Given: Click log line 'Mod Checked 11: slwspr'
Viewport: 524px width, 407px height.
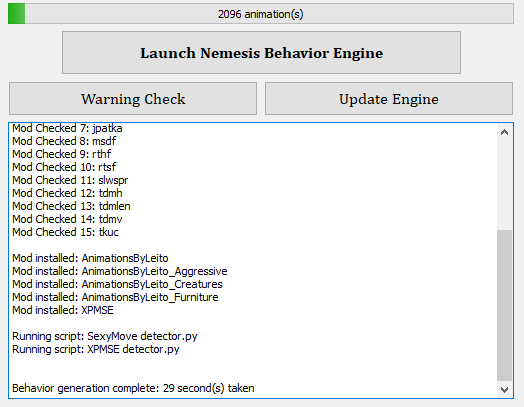Looking at the screenshot, I should pos(70,180).
